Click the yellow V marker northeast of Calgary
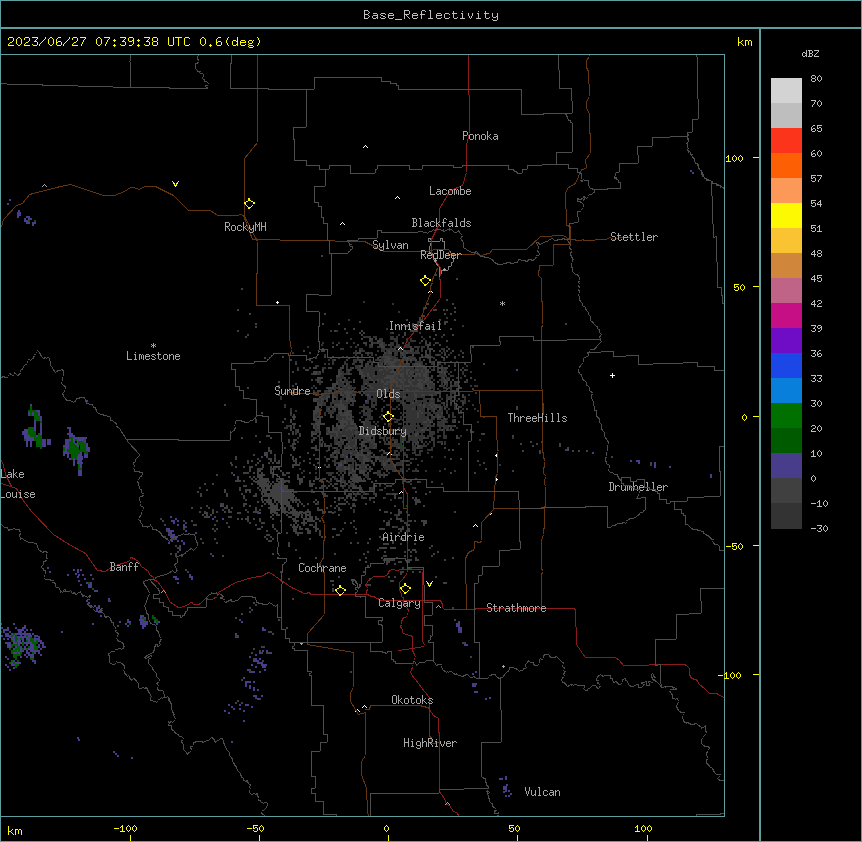 (x=429, y=584)
